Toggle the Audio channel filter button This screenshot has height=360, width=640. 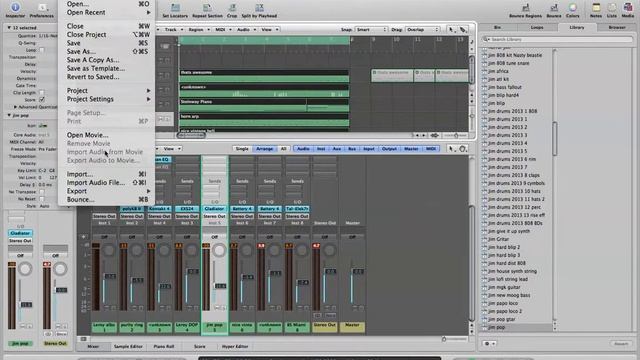[303, 149]
